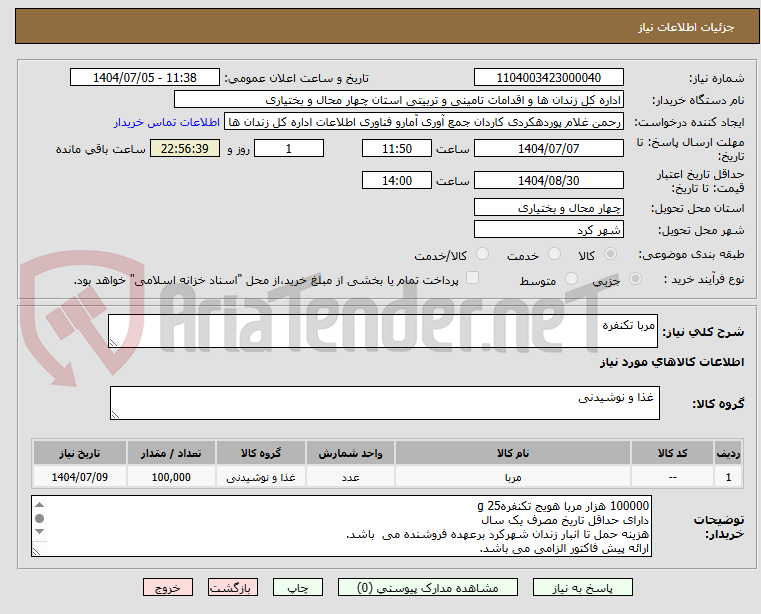Click the resize handle of گروه کالا box
The height and width of the screenshot is (614, 761).
point(116,415)
